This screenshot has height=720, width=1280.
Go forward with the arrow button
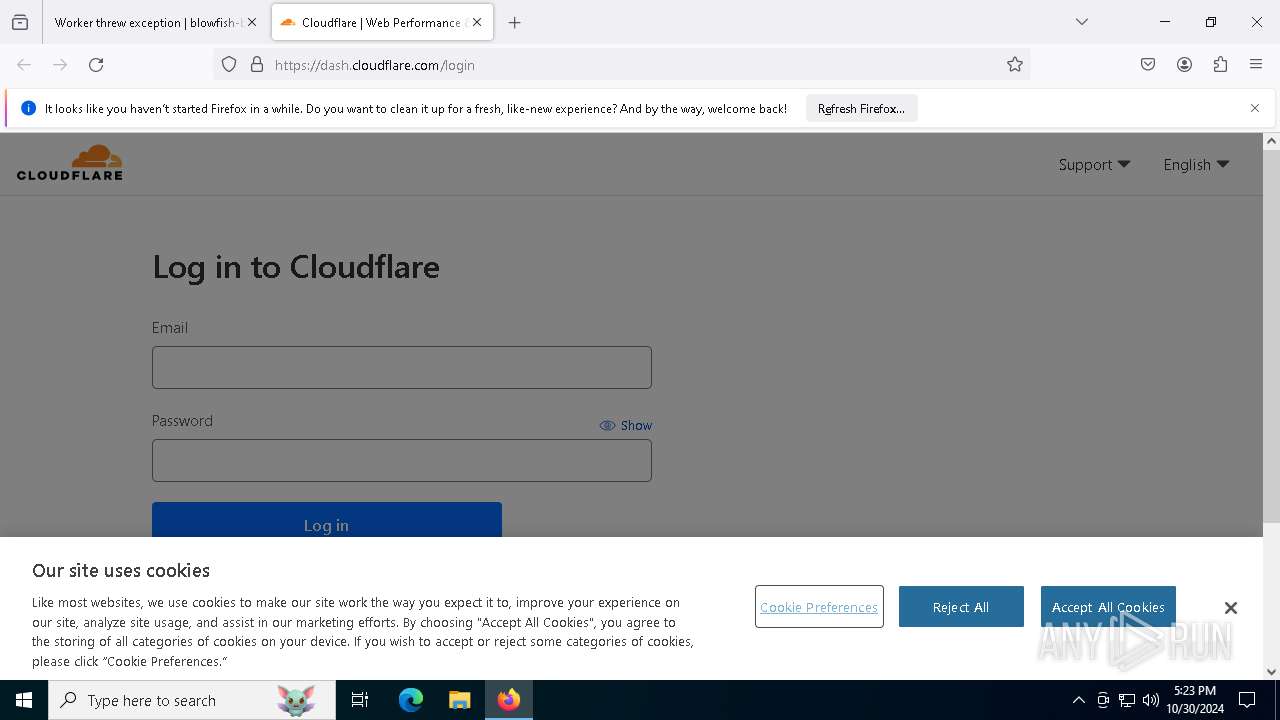[x=60, y=65]
